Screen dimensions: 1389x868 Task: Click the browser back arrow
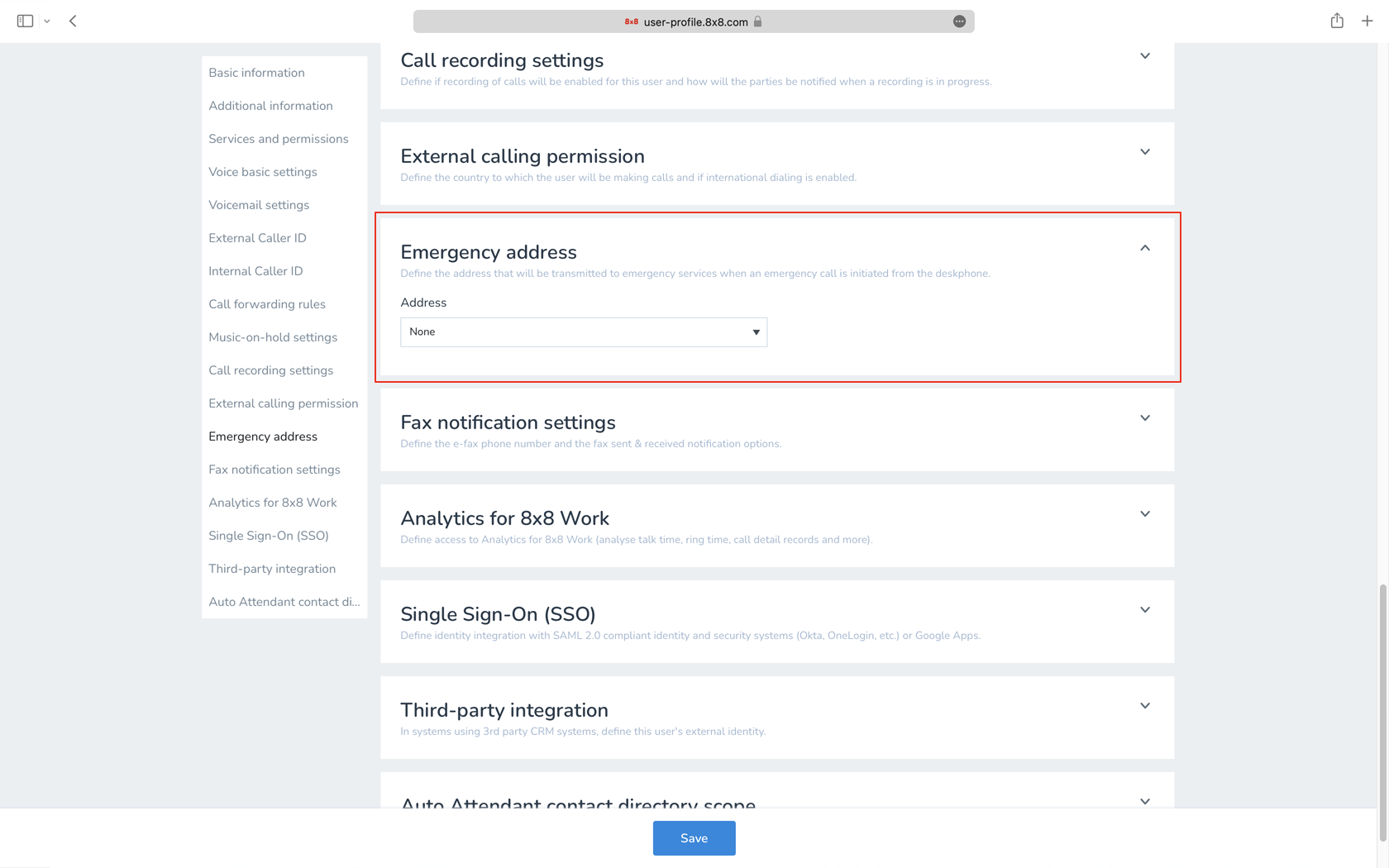point(73,21)
